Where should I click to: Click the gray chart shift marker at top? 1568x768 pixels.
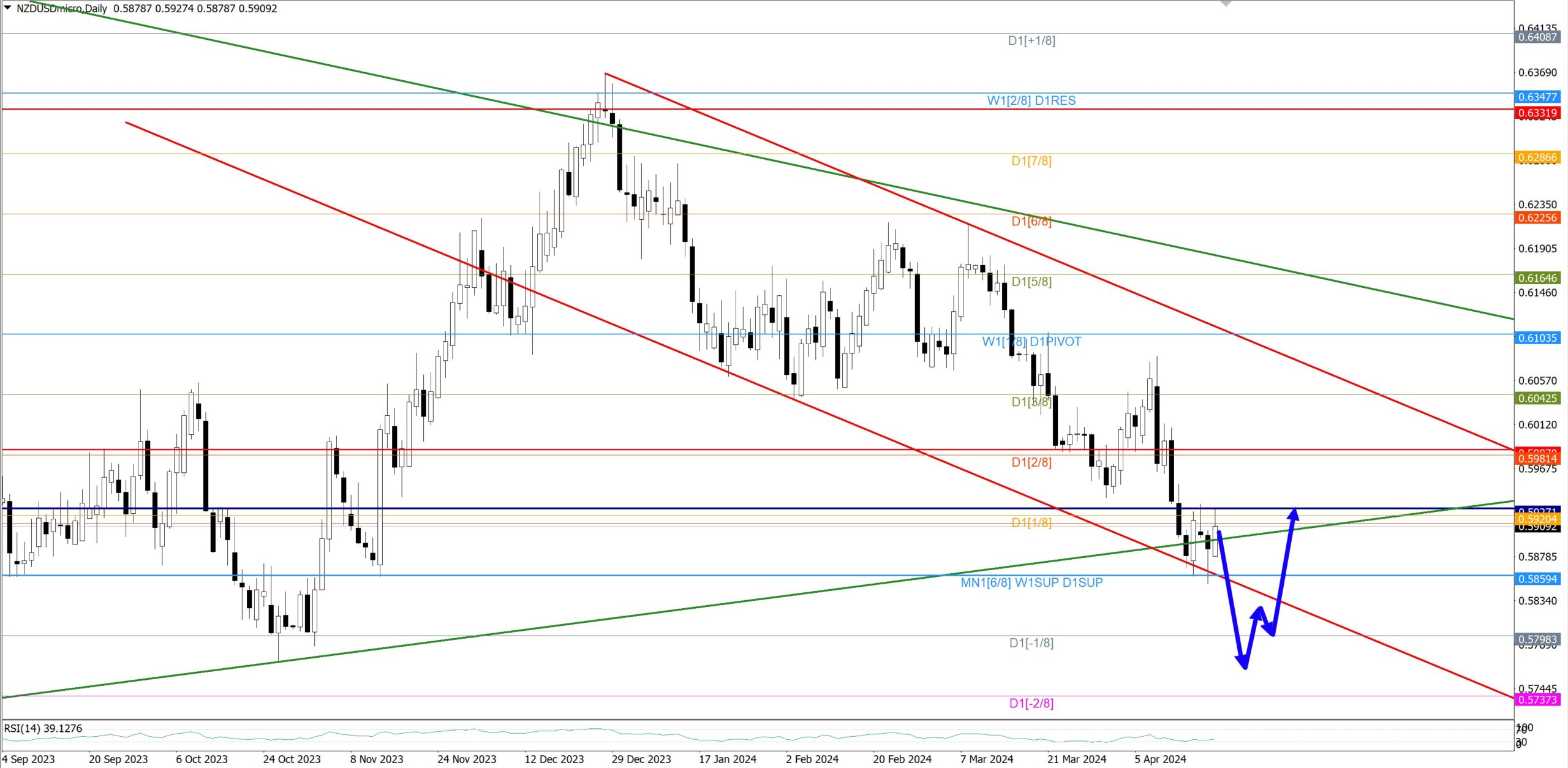1226,4
